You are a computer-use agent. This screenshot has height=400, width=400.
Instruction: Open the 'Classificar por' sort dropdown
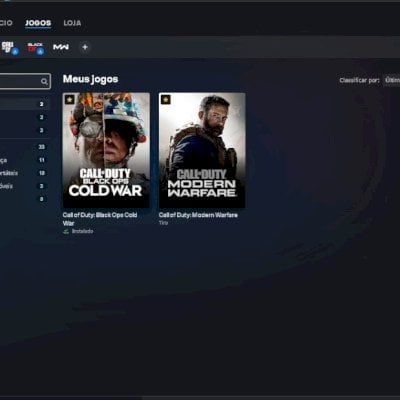[392, 80]
